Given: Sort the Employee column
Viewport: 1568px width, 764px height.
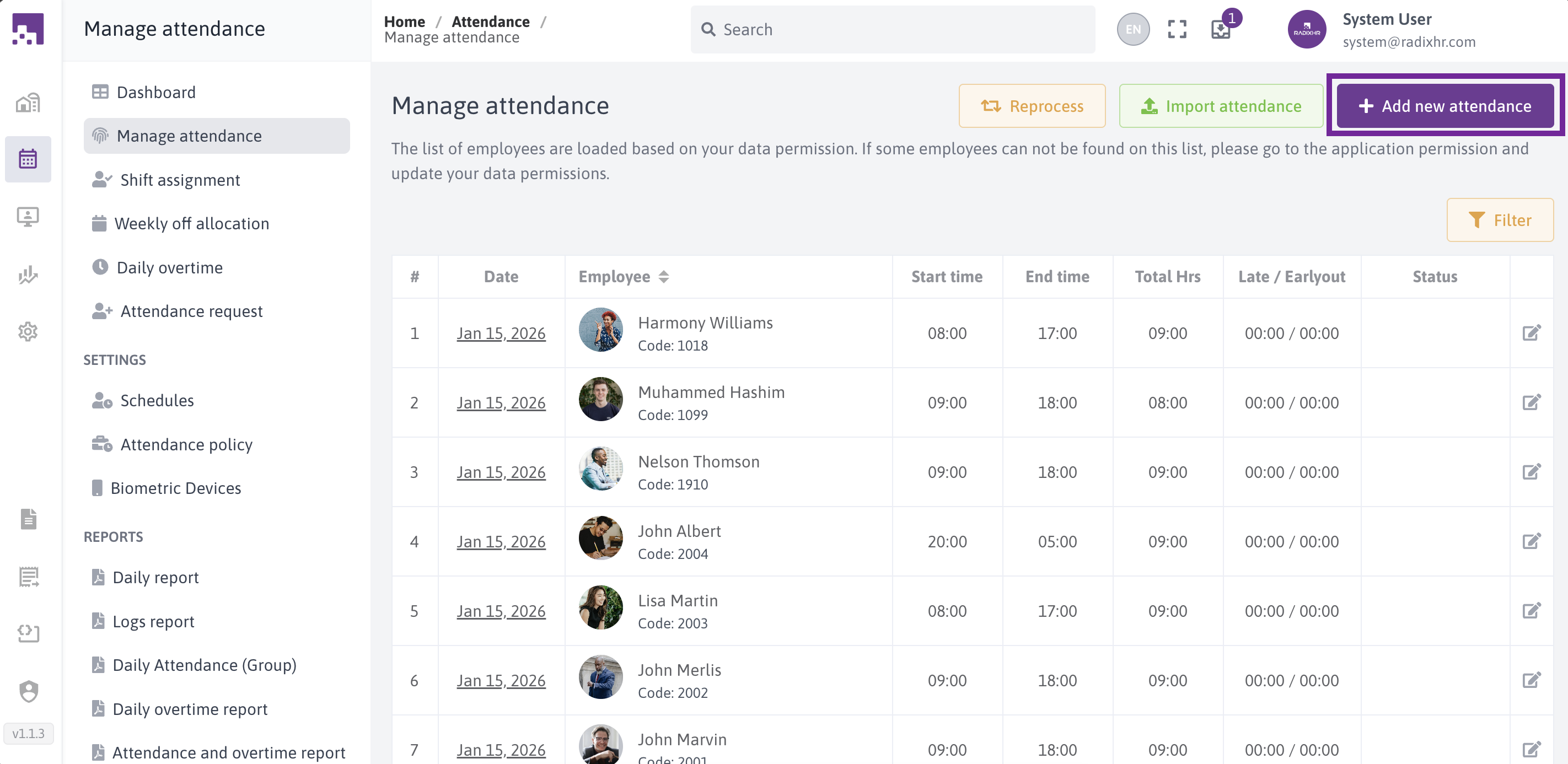Looking at the screenshot, I should pyautogui.click(x=663, y=276).
